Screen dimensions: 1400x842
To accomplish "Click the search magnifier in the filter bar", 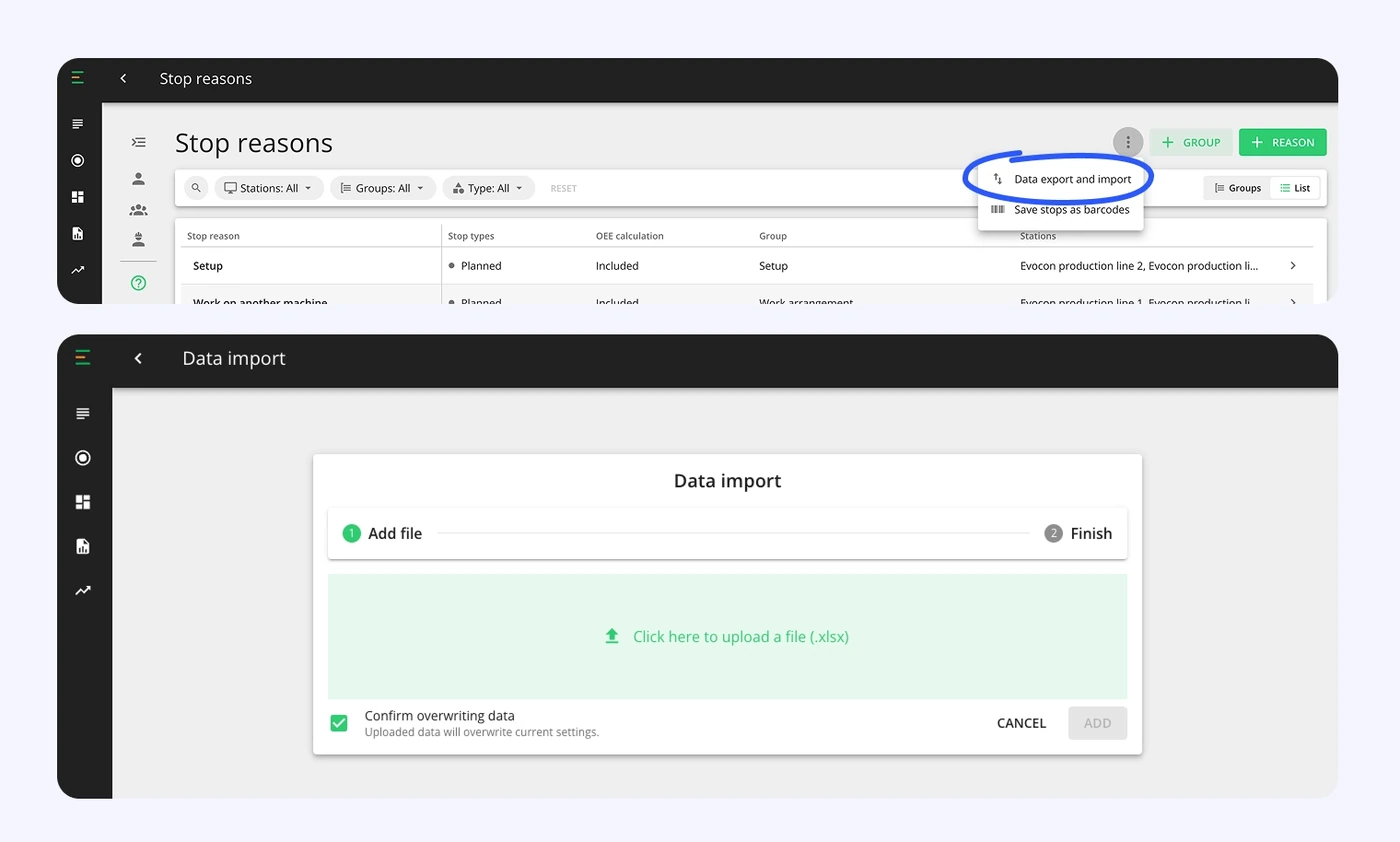I will (x=196, y=188).
